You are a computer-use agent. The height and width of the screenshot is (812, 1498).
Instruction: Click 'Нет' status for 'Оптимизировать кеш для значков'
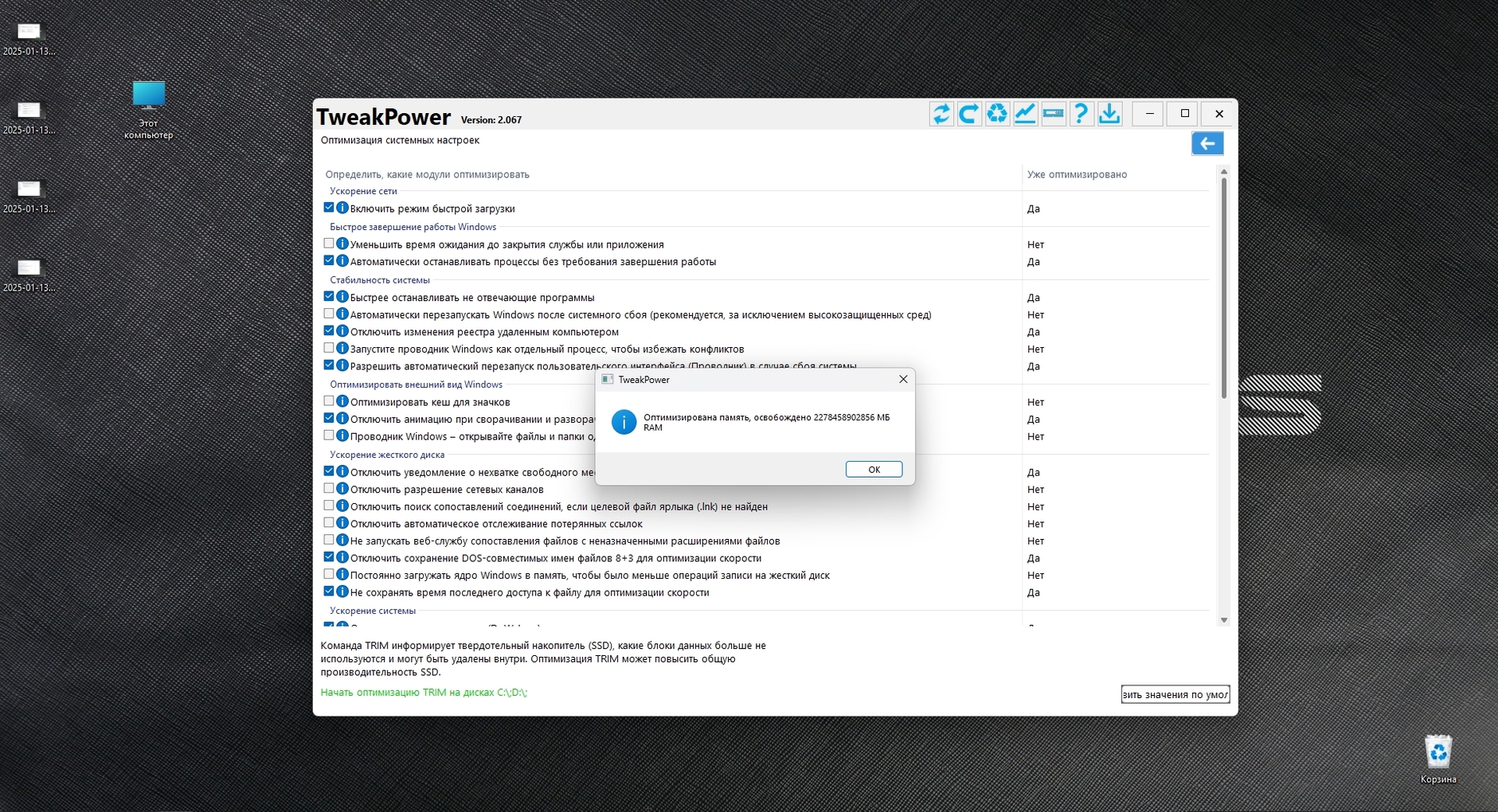(1035, 402)
